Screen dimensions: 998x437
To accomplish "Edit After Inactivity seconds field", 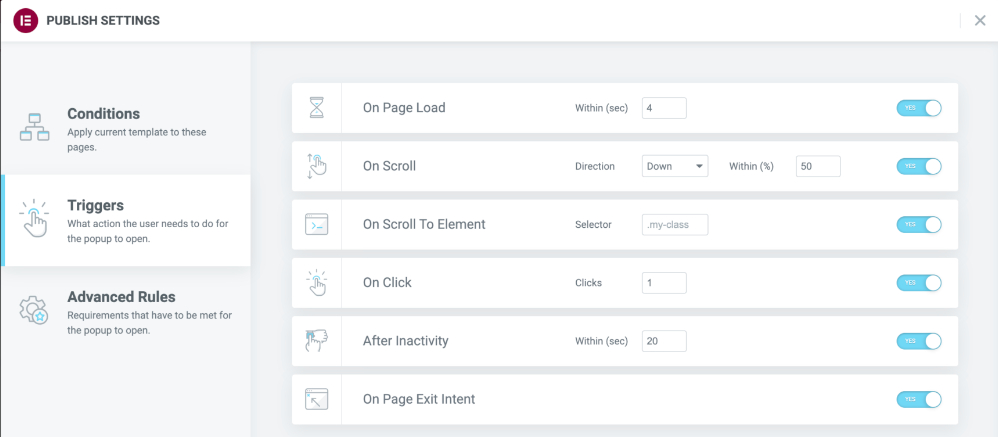I will click(x=664, y=342).
